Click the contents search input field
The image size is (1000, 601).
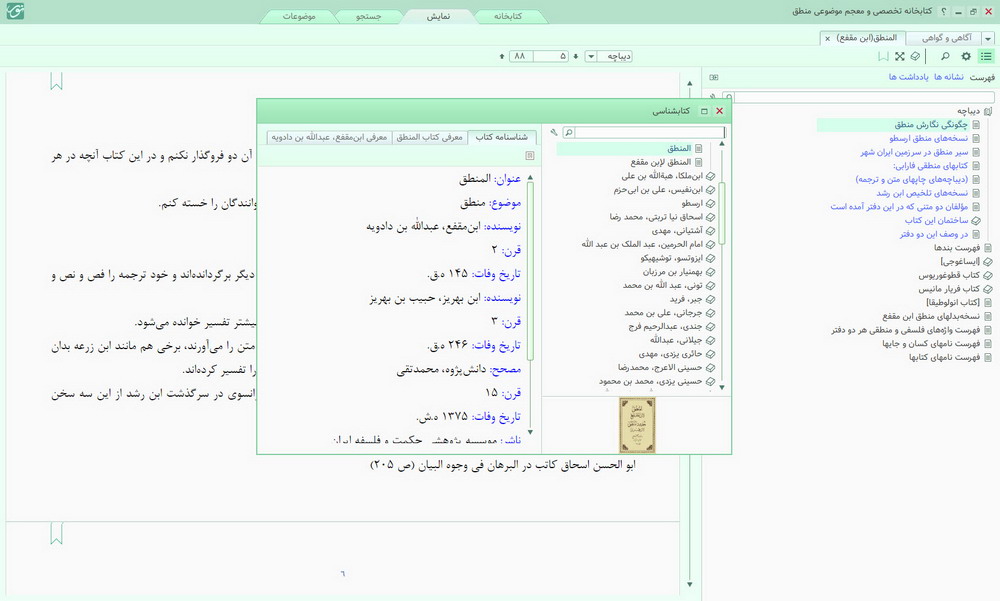[863, 97]
